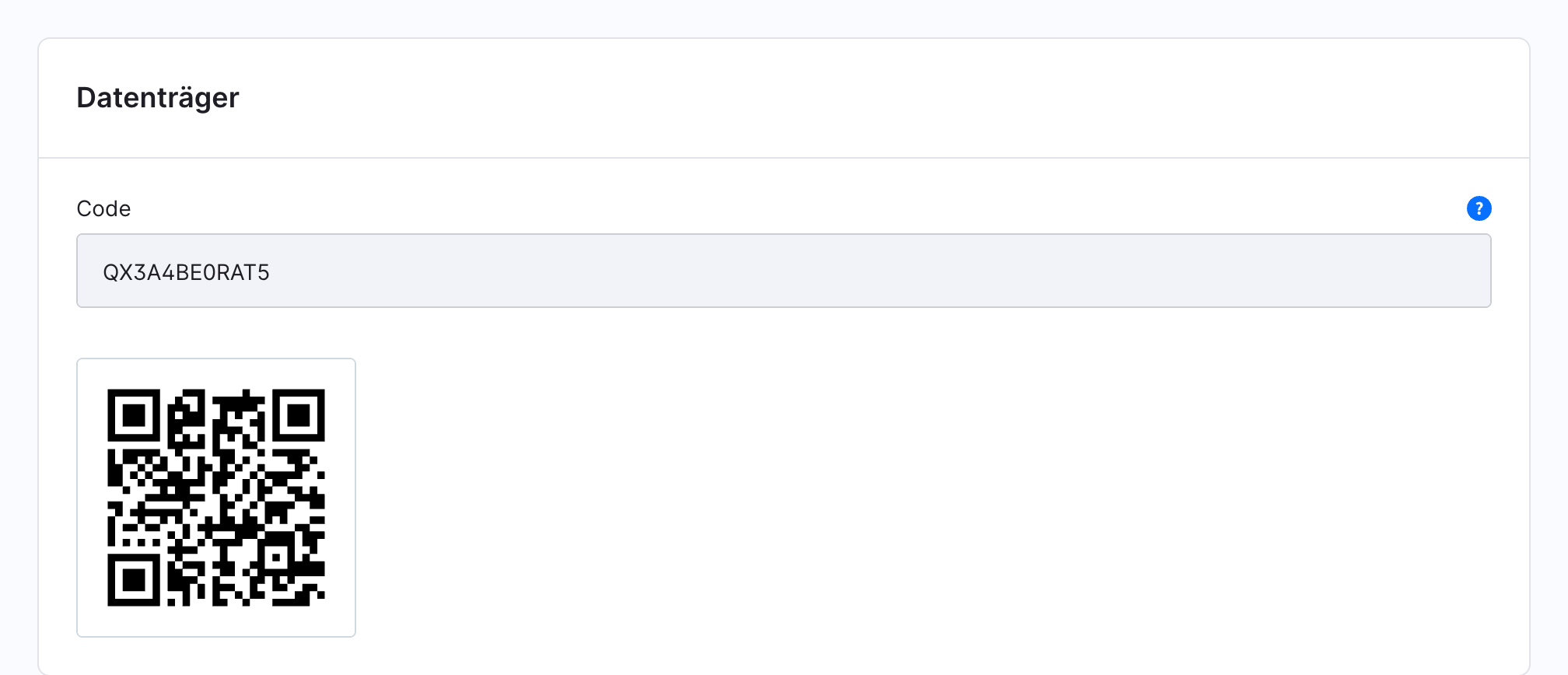Screen dimensions: 1568x675
Task: Show help tooltip for the Code field
Action: 1479,208
